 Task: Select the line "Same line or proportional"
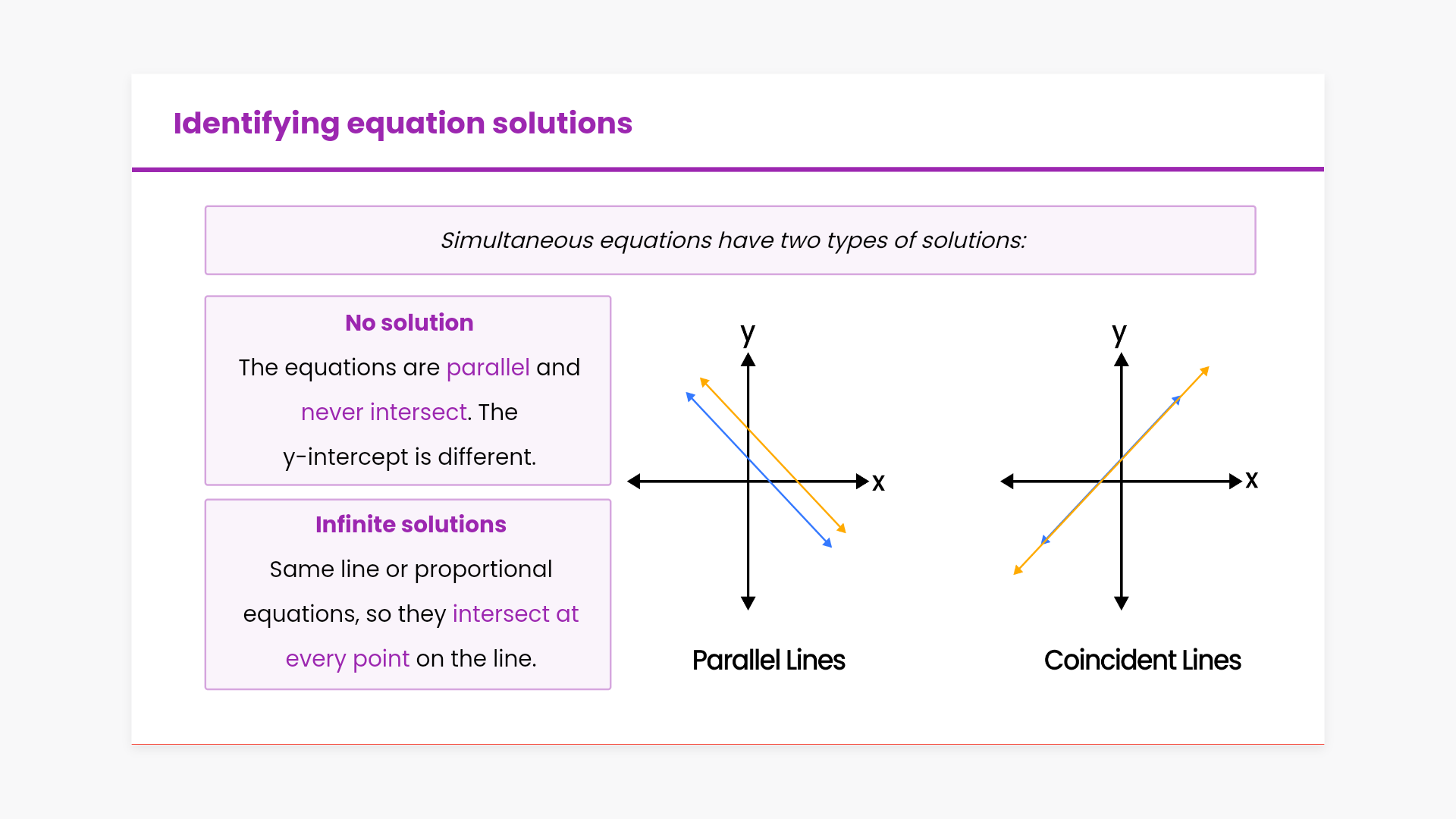tap(410, 570)
